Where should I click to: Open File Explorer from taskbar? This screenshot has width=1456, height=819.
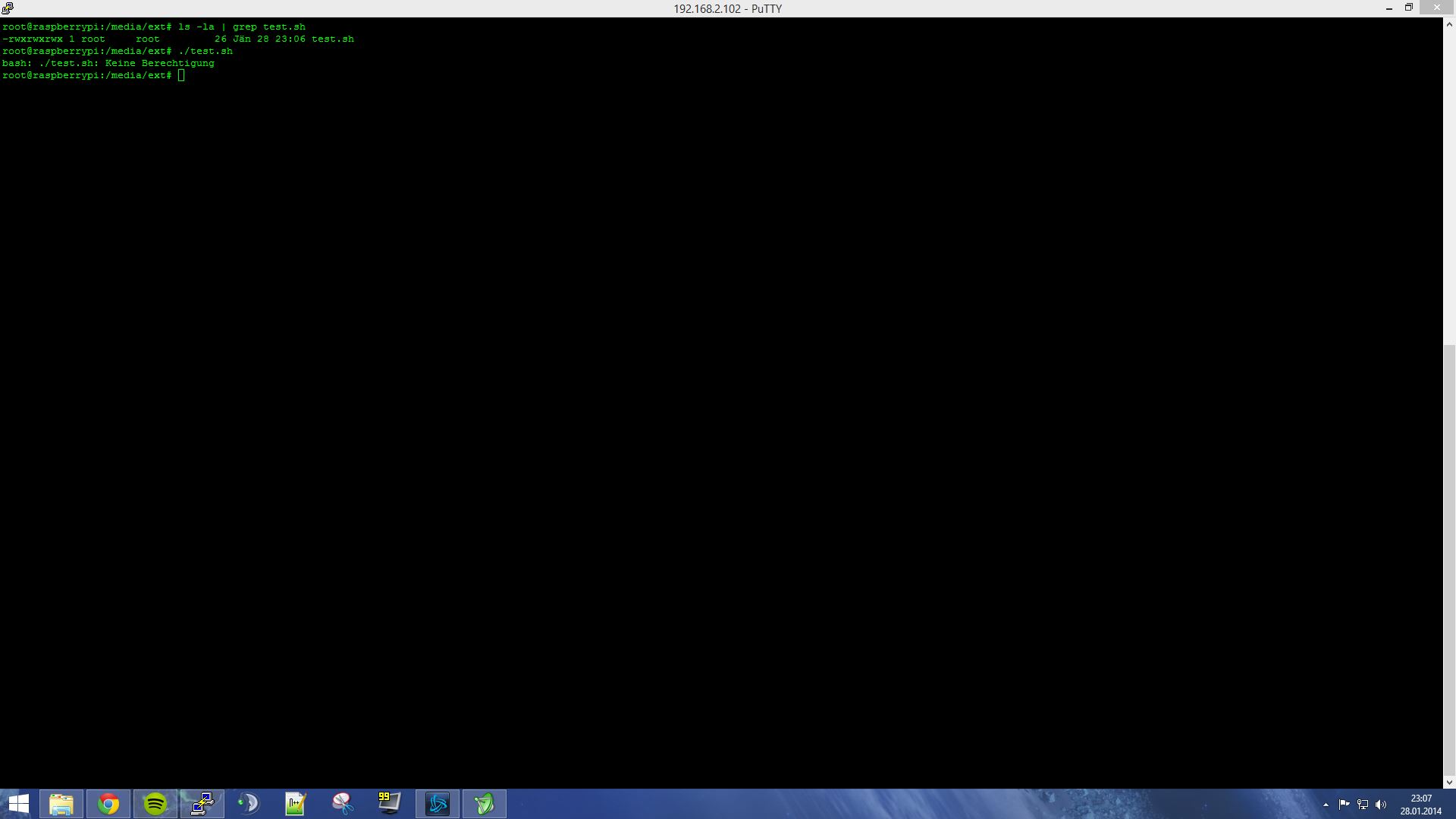click(61, 804)
